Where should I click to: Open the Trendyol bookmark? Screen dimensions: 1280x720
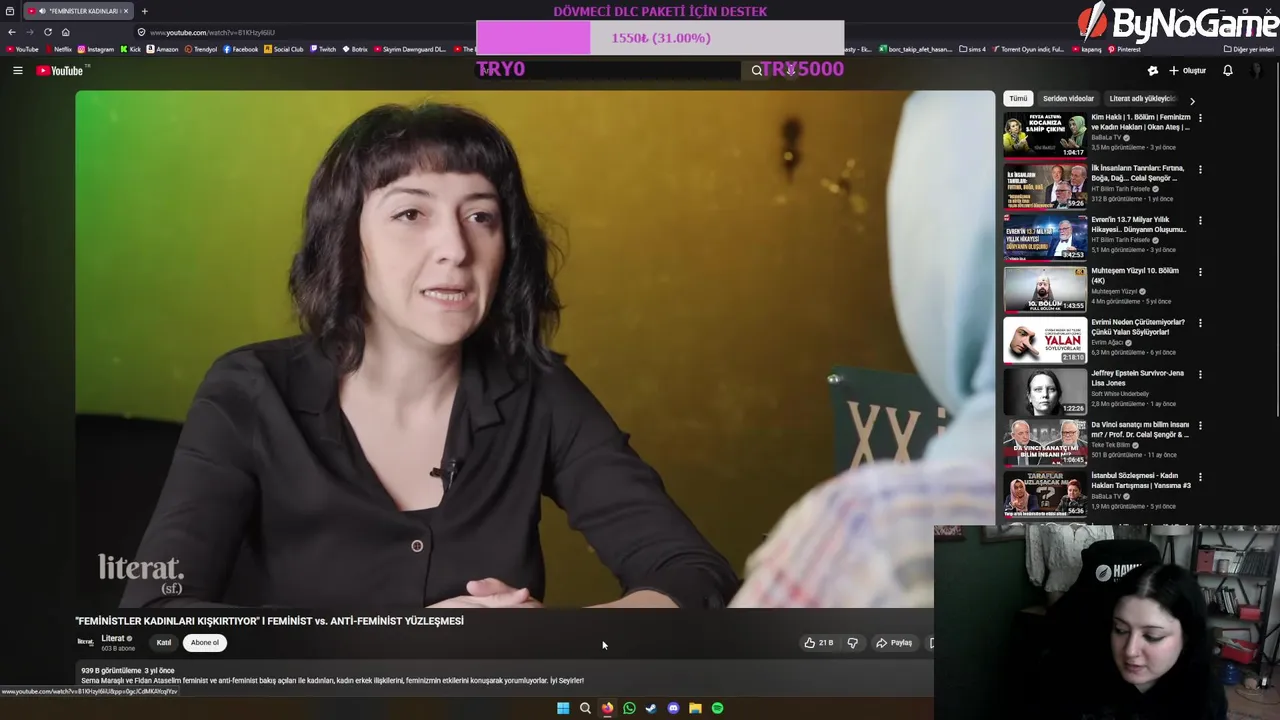tap(200, 49)
